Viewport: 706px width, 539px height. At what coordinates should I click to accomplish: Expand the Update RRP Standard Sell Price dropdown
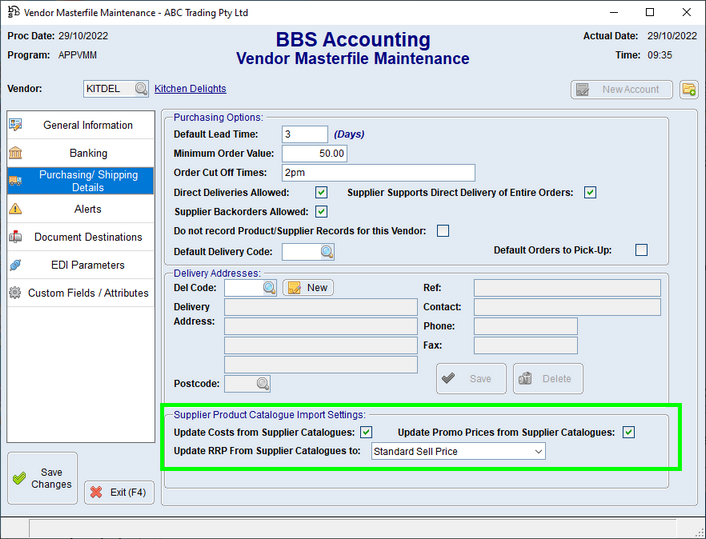click(x=538, y=452)
